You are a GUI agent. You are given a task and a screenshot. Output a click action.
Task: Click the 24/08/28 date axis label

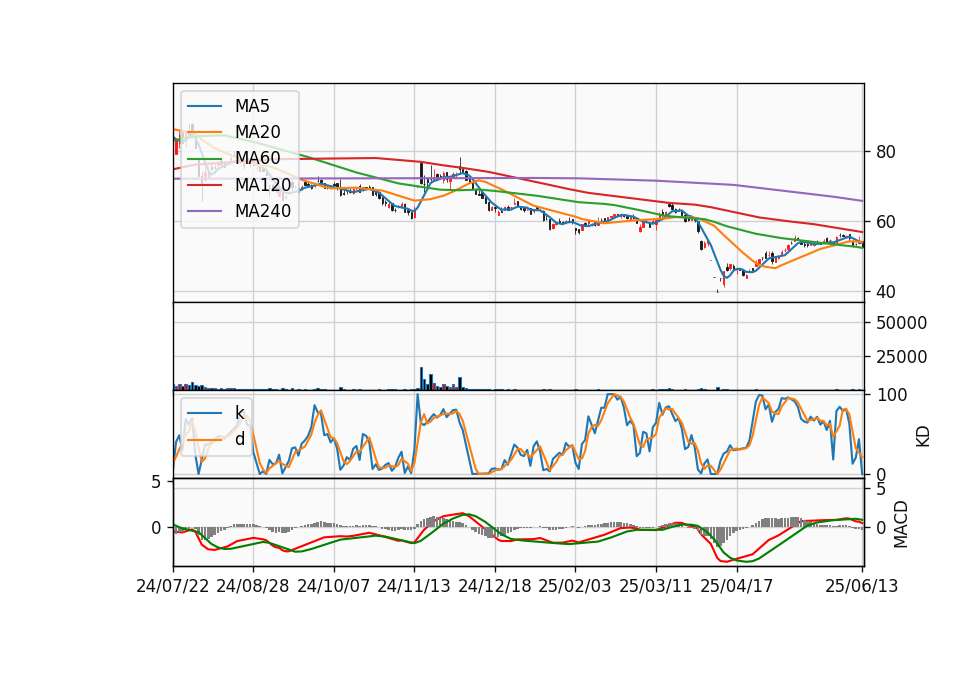(253, 586)
